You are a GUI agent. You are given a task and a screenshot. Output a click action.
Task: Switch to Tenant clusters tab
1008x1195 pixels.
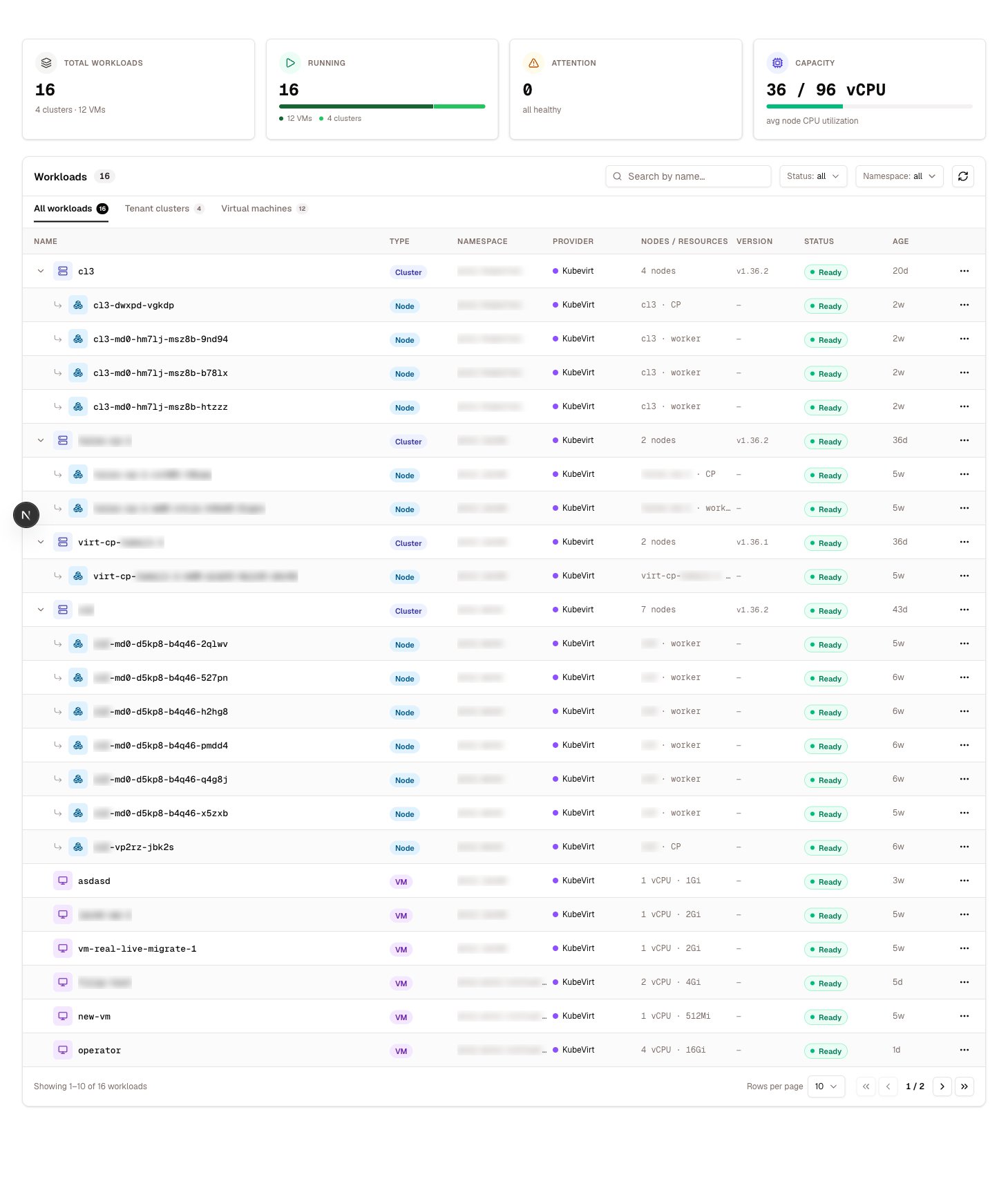pyautogui.click(x=164, y=209)
